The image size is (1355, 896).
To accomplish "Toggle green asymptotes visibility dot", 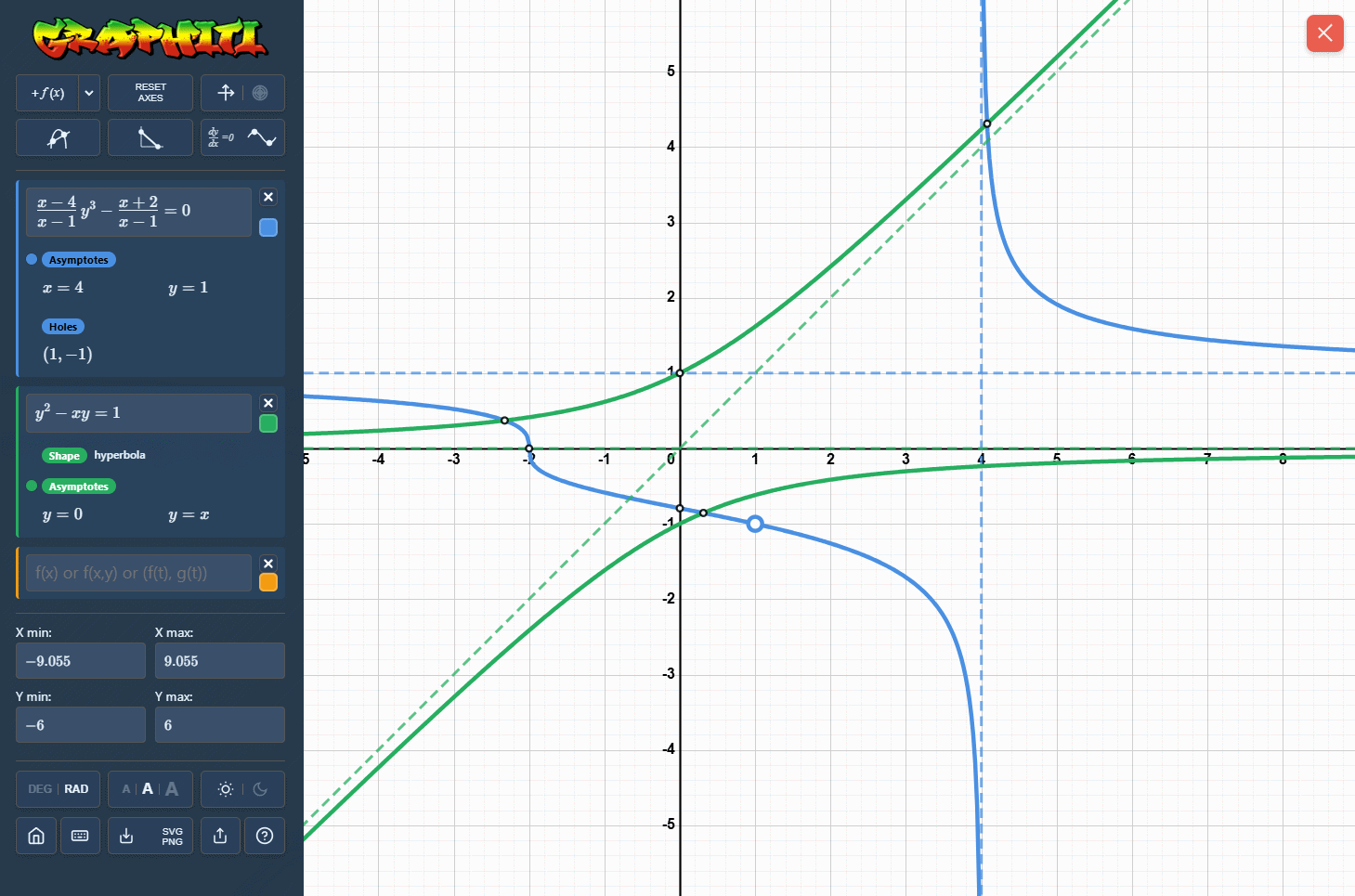I will point(32,486).
